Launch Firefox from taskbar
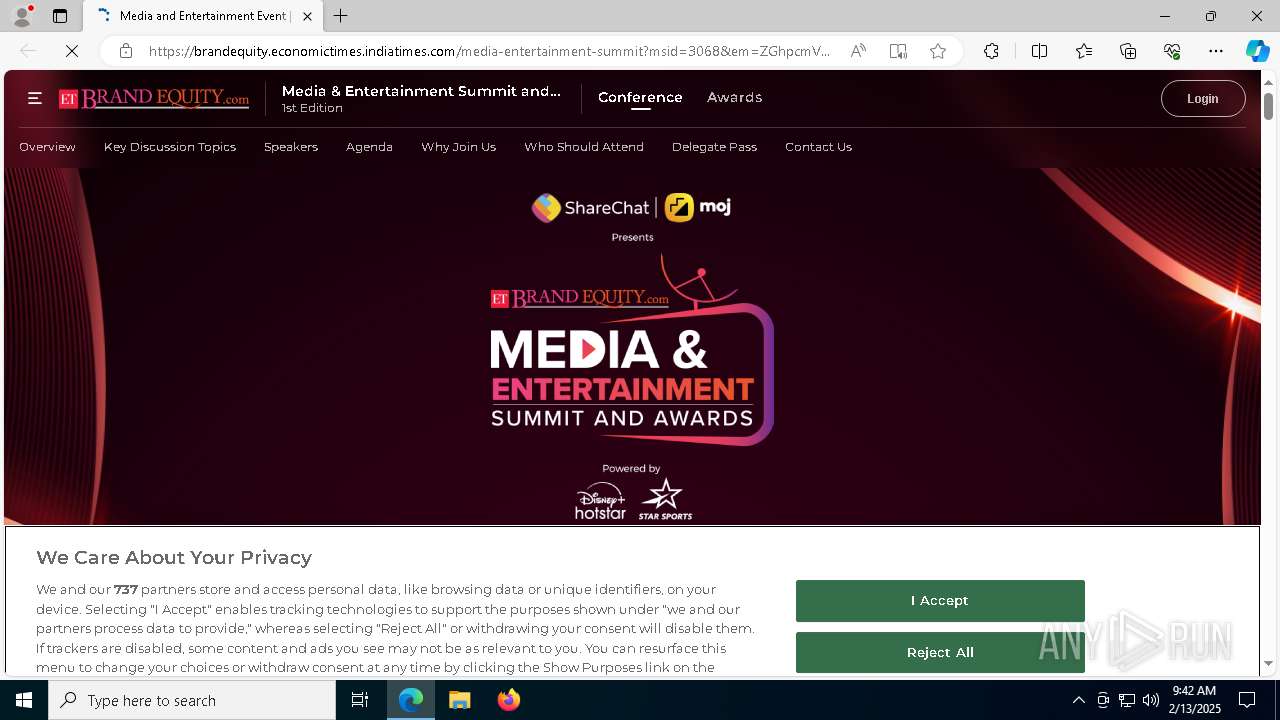 pos(509,700)
